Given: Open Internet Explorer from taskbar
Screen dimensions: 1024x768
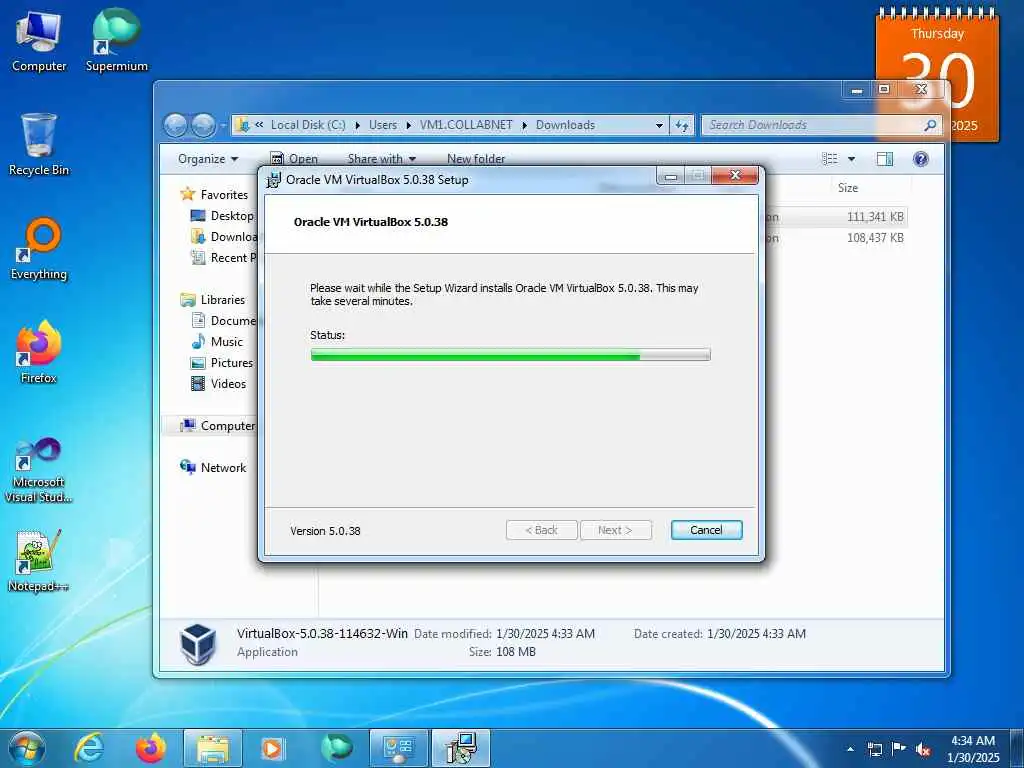Looking at the screenshot, I should tap(89, 748).
